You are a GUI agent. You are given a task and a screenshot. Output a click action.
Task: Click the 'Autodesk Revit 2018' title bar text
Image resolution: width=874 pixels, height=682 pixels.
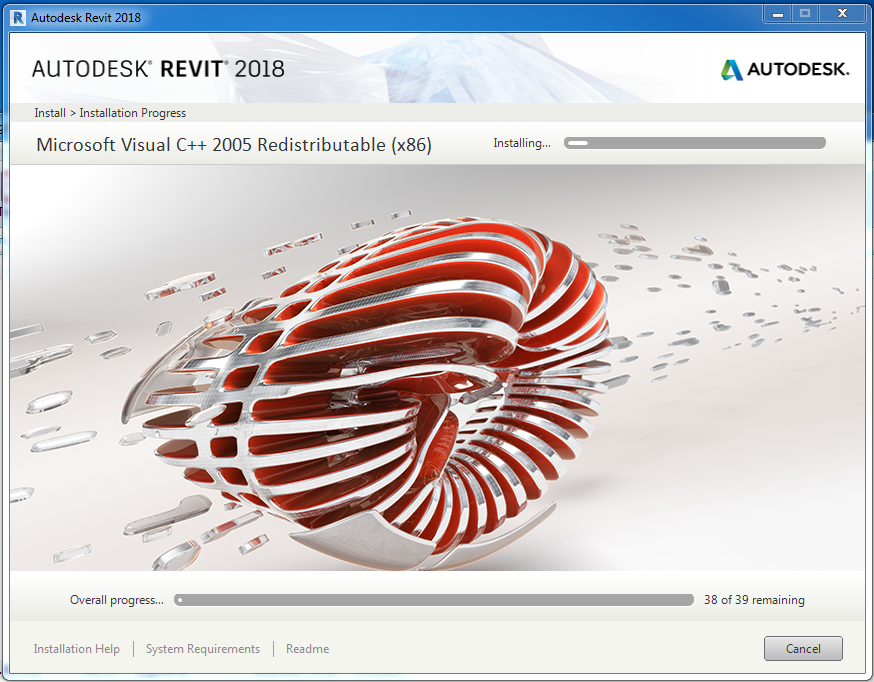tap(86, 17)
